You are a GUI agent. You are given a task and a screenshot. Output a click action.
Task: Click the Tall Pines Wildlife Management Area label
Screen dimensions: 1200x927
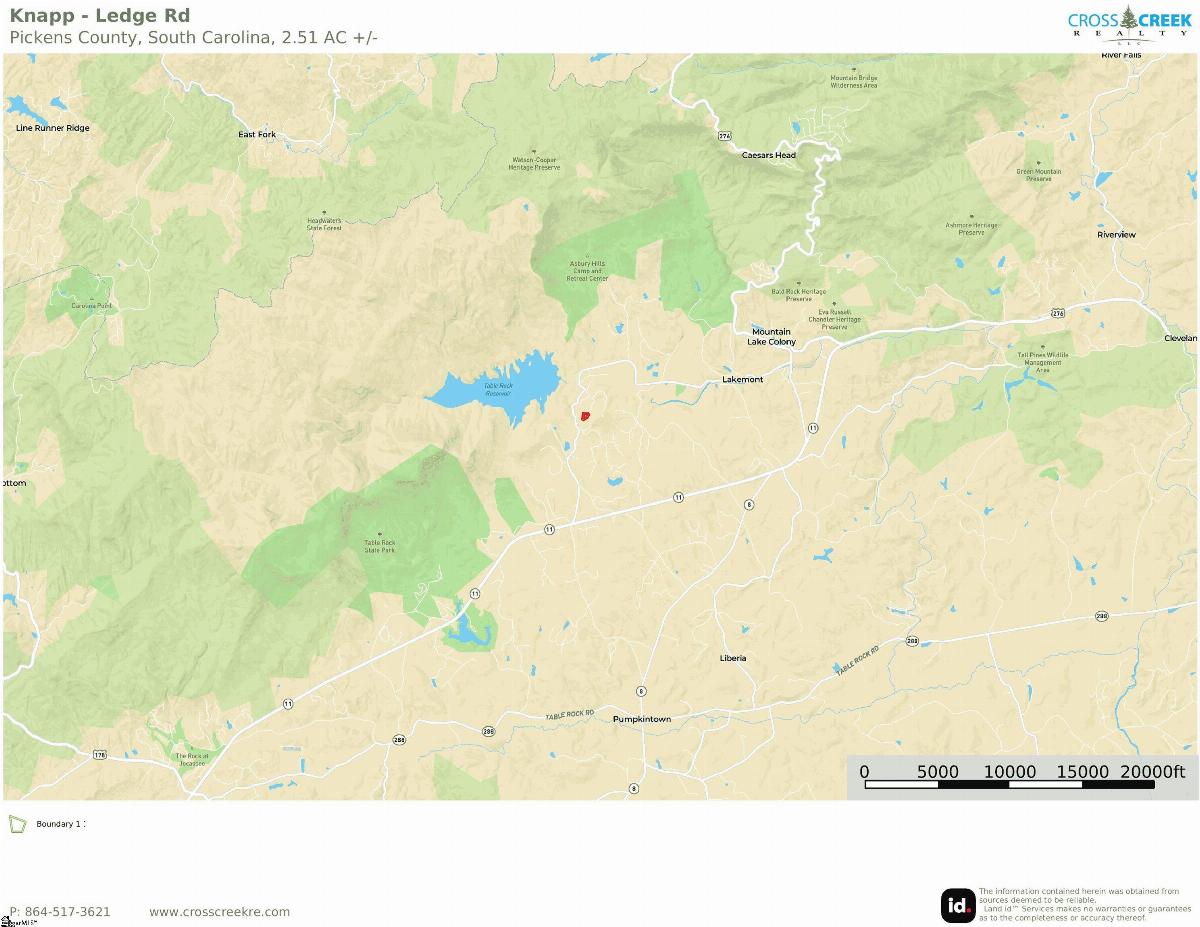pyautogui.click(x=1043, y=361)
